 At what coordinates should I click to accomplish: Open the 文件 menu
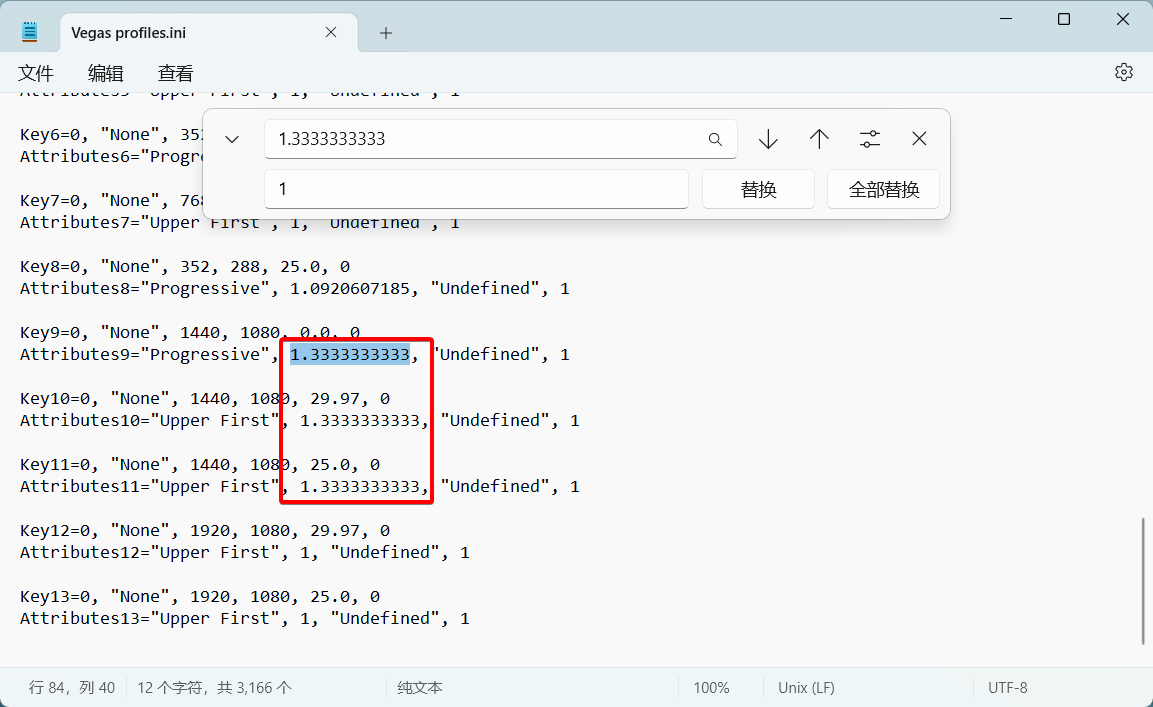coord(36,73)
